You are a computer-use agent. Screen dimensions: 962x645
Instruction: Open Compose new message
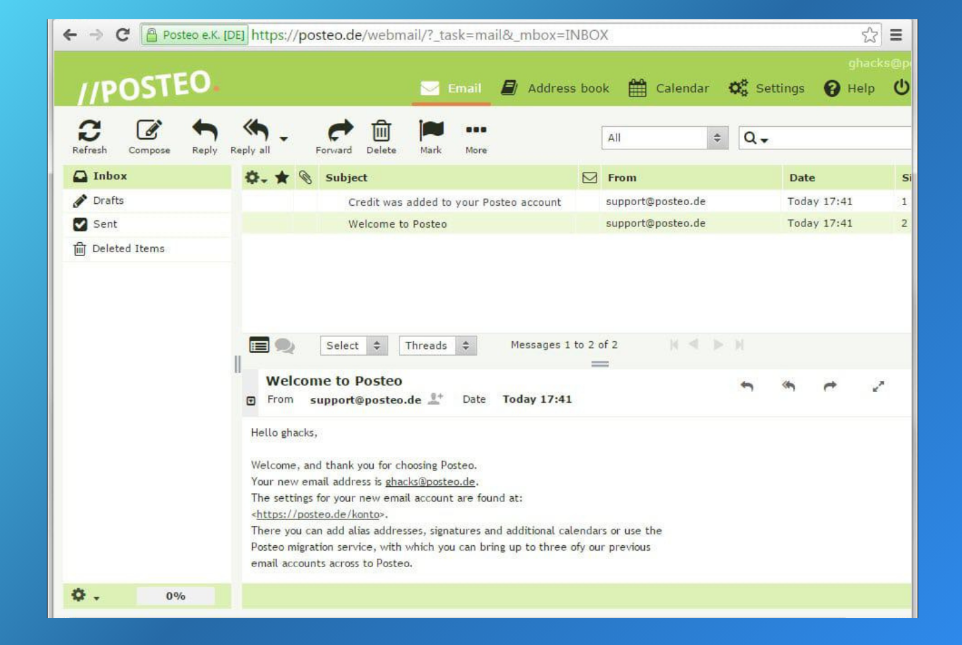(x=149, y=136)
